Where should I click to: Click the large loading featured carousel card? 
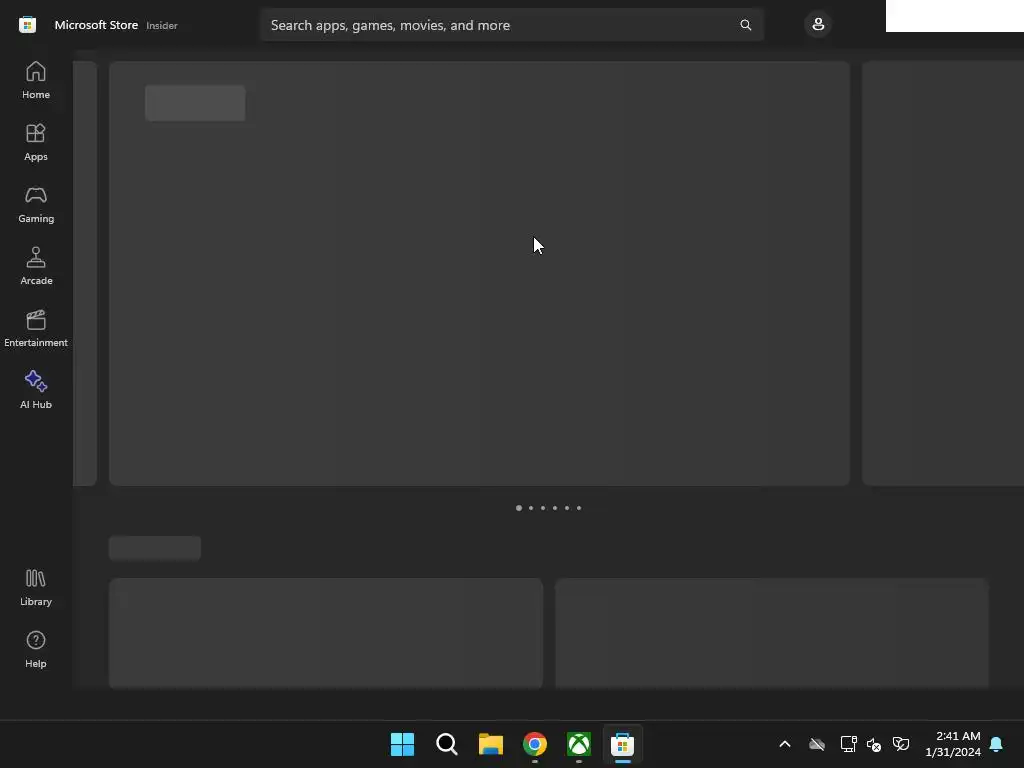click(479, 274)
